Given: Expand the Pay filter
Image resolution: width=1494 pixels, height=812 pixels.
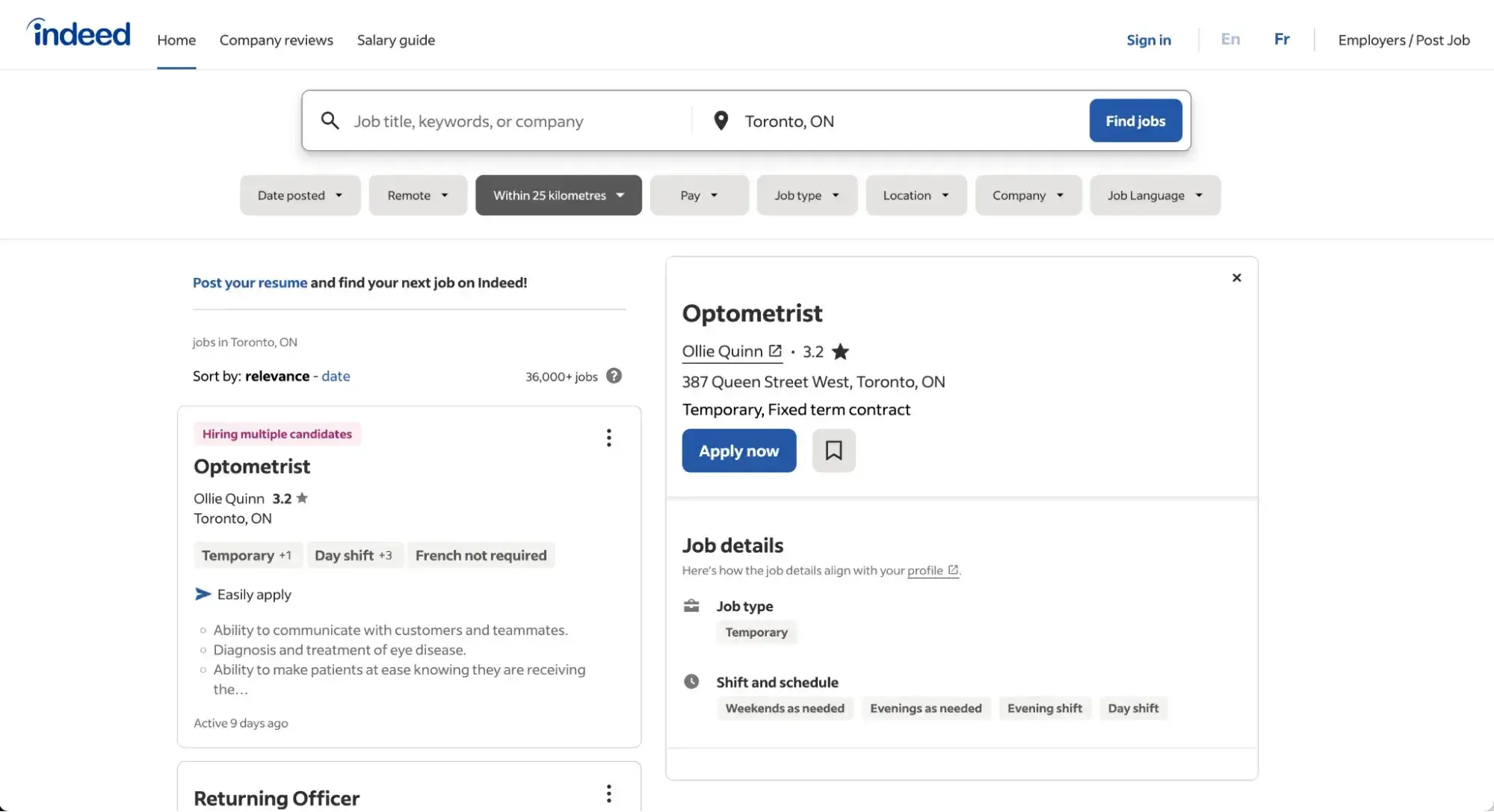Looking at the screenshot, I should (699, 195).
